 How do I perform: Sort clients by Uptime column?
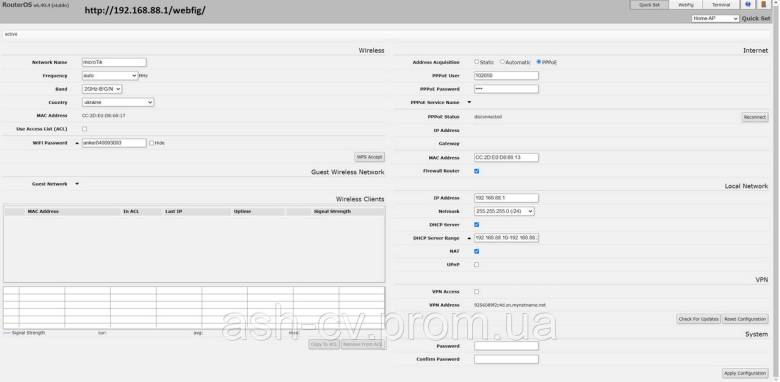(242, 211)
